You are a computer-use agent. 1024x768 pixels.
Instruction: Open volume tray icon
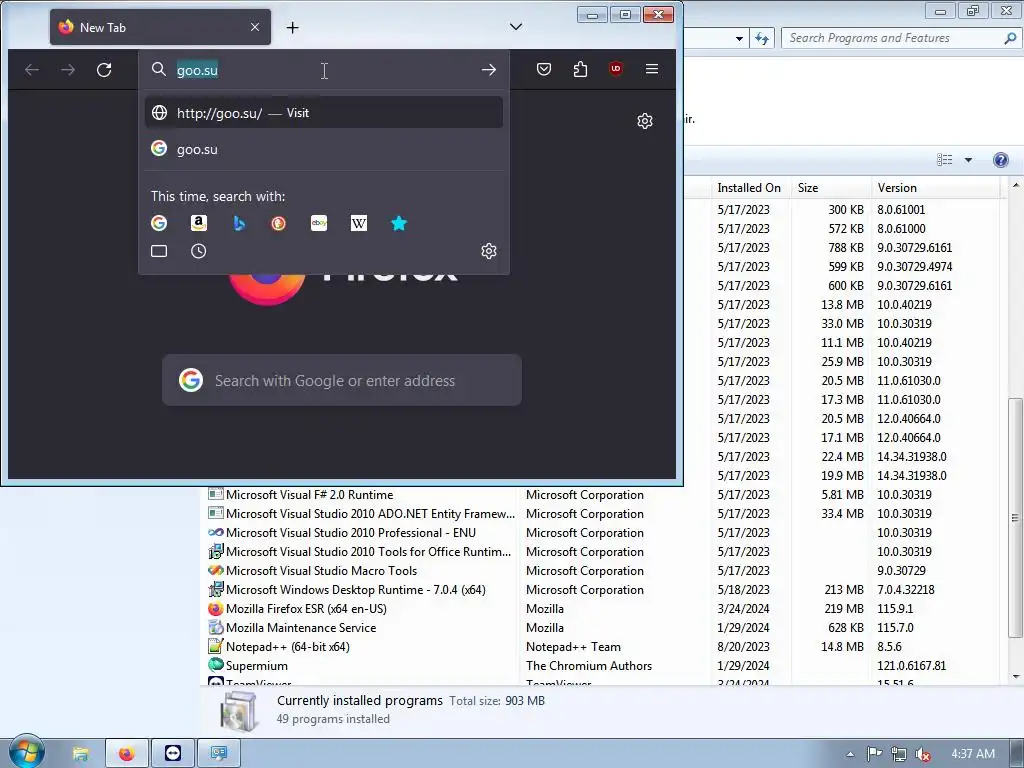click(x=923, y=754)
